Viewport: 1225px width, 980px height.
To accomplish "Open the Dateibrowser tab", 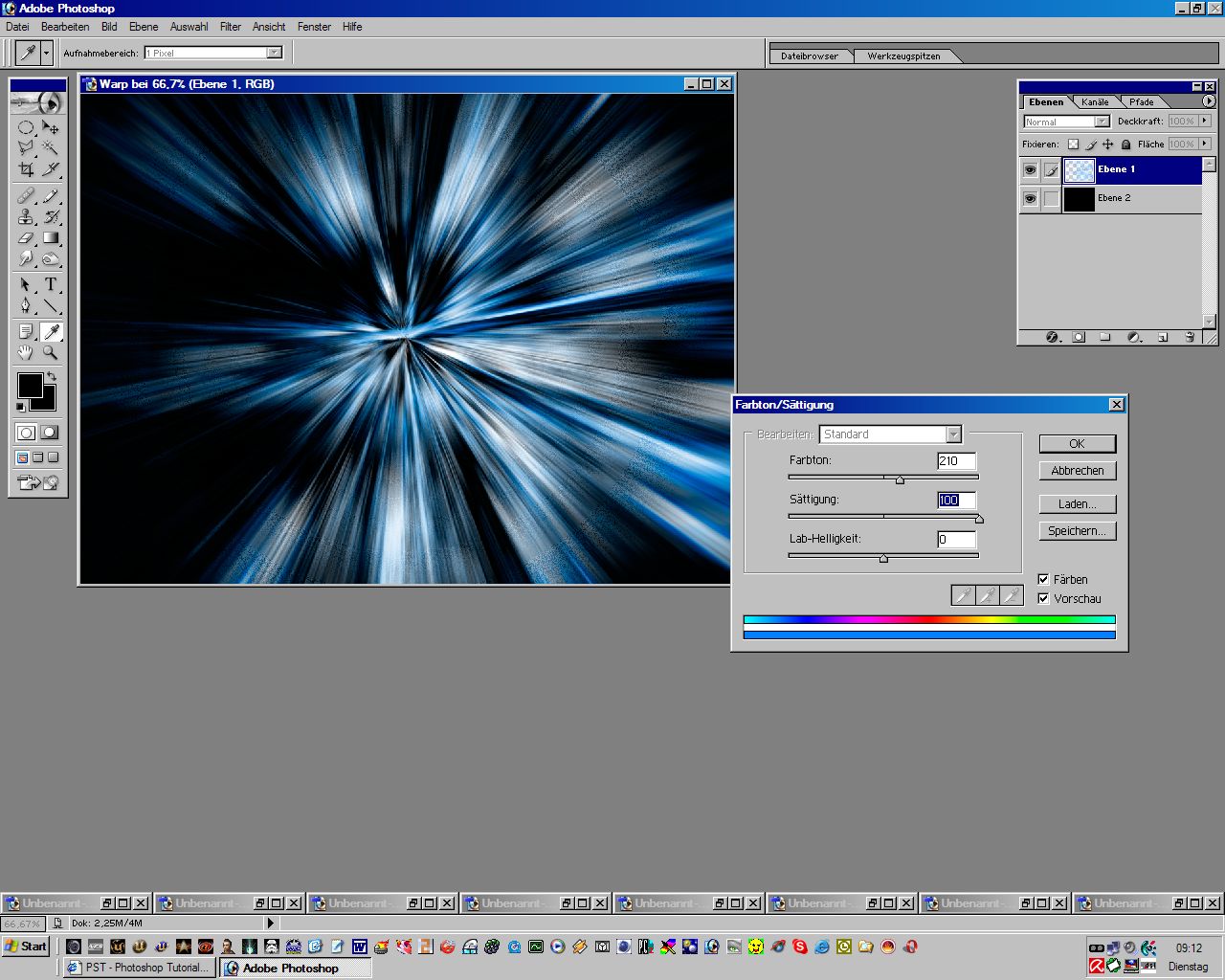I will [810, 56].
